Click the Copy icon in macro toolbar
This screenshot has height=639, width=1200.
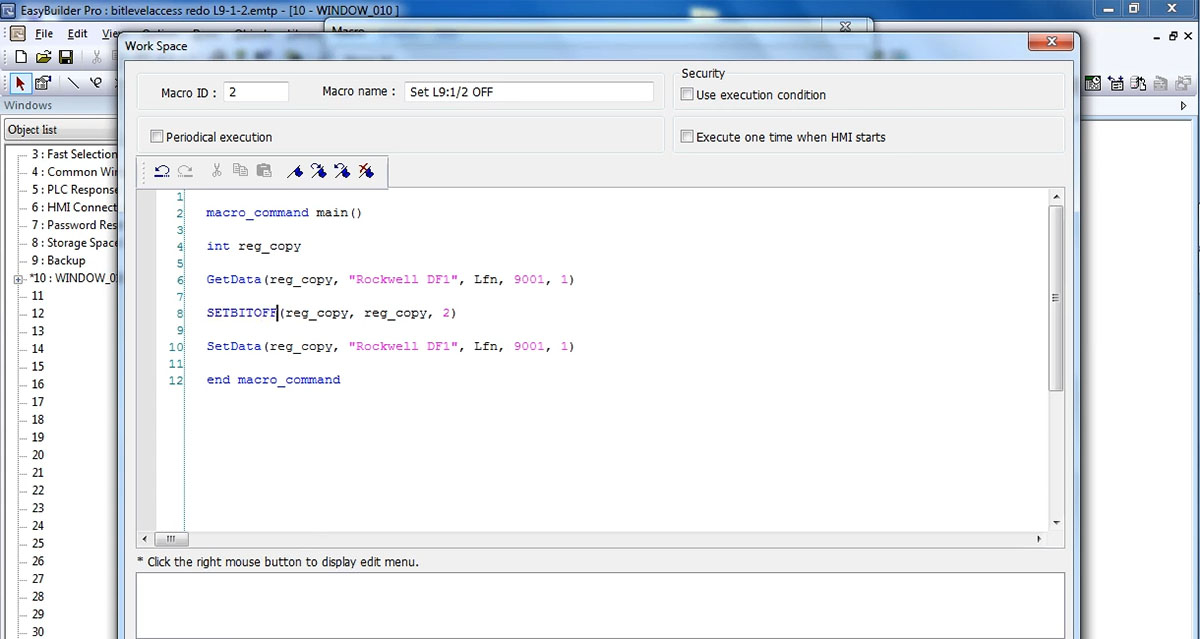coord(240,171)
